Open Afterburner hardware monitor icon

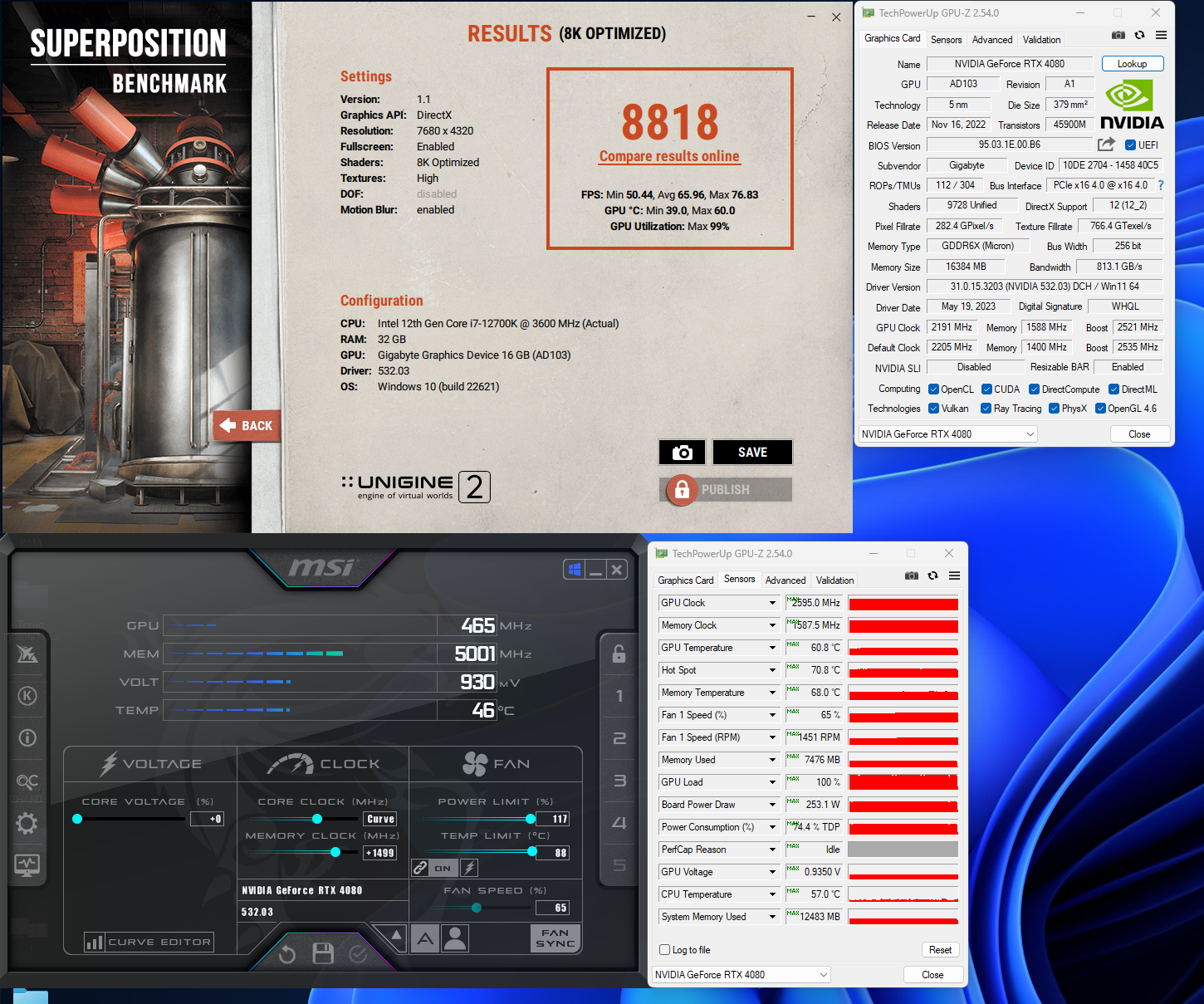pos(27,864)
